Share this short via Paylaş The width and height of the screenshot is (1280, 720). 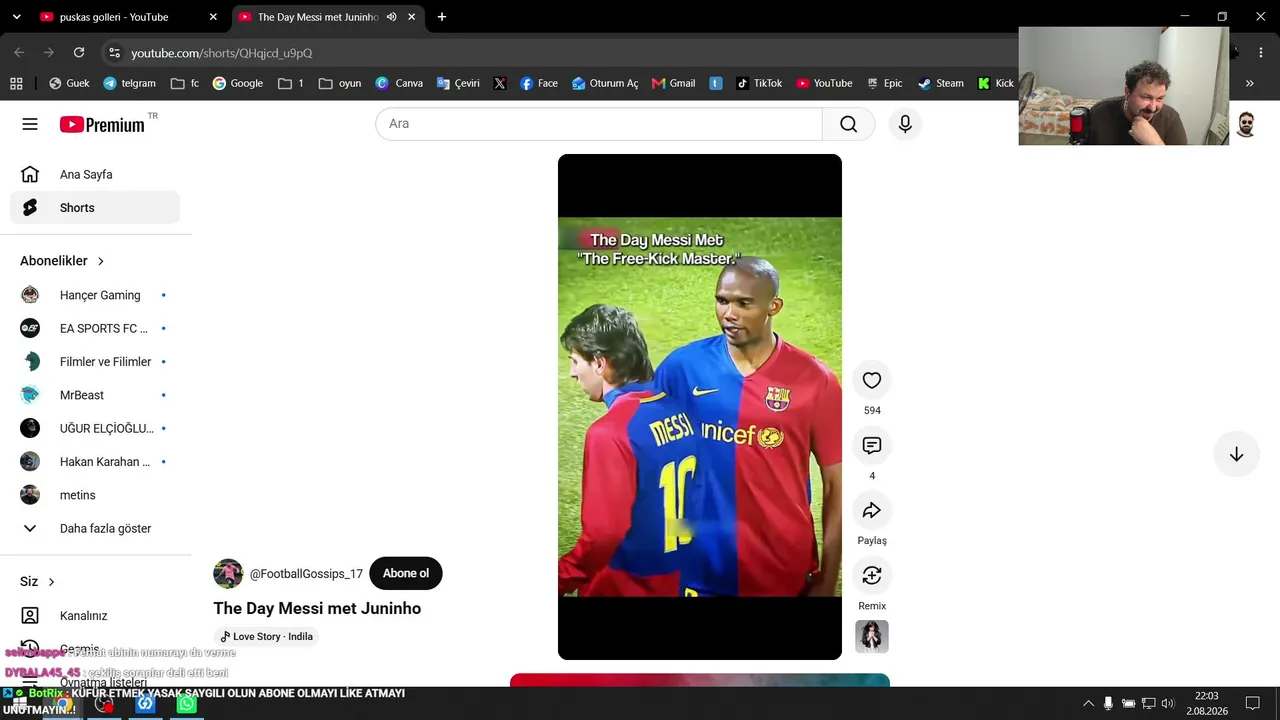point(872,510)
